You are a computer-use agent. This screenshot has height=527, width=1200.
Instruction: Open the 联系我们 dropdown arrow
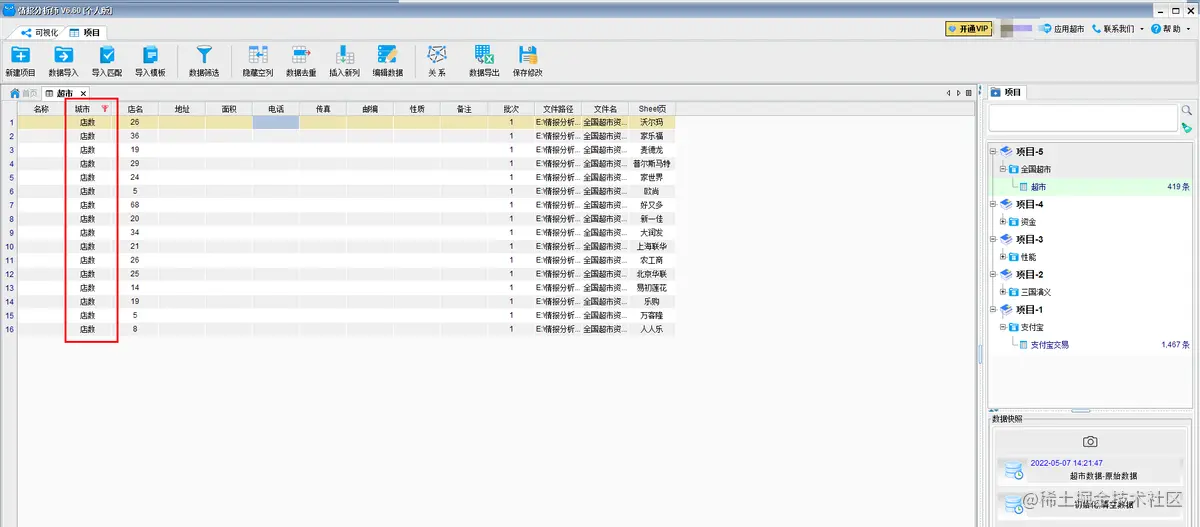1141,30
